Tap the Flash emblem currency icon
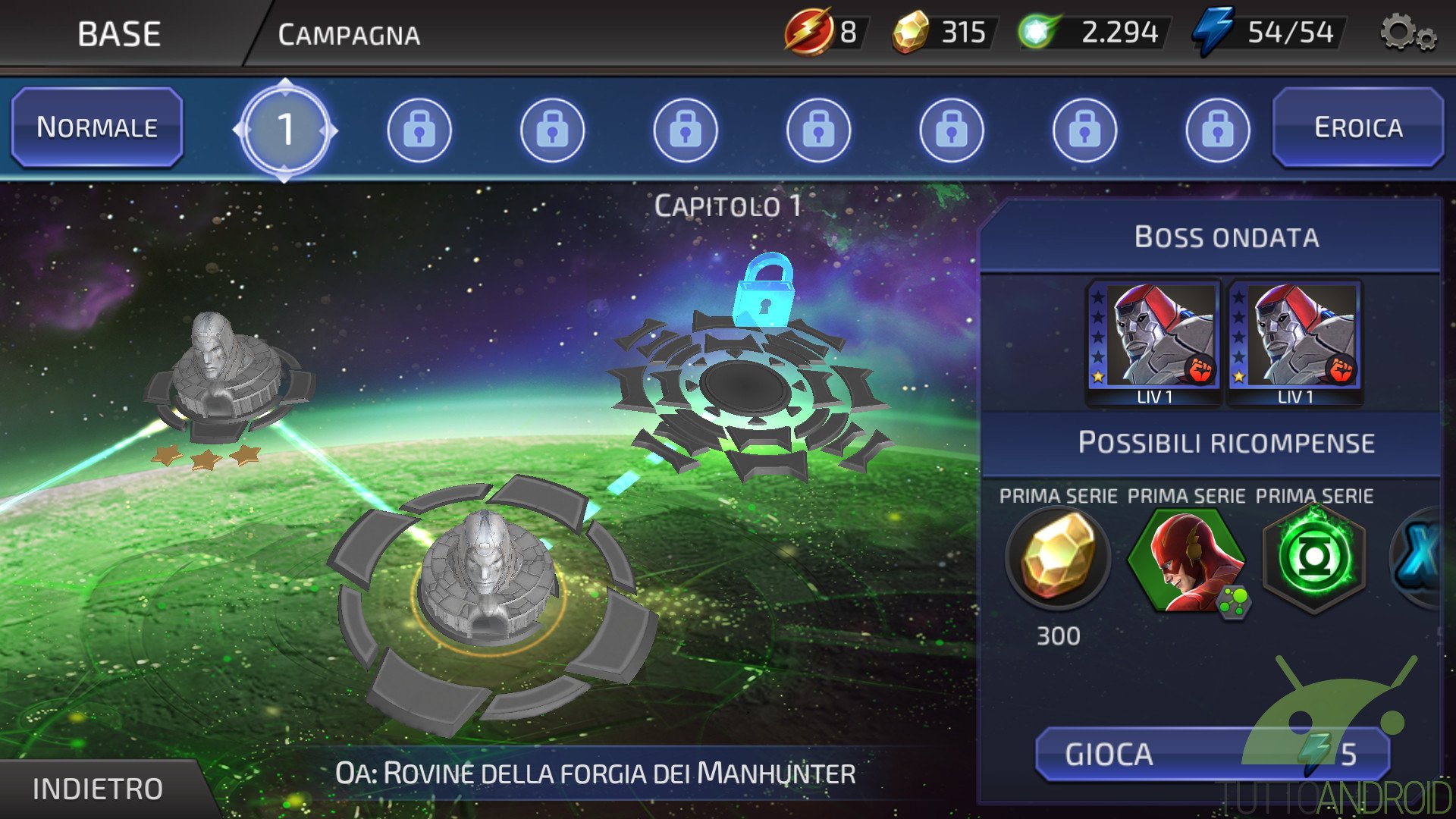Image resolution: width=1456 pixels, height=819 pixels. coord(807,32)
